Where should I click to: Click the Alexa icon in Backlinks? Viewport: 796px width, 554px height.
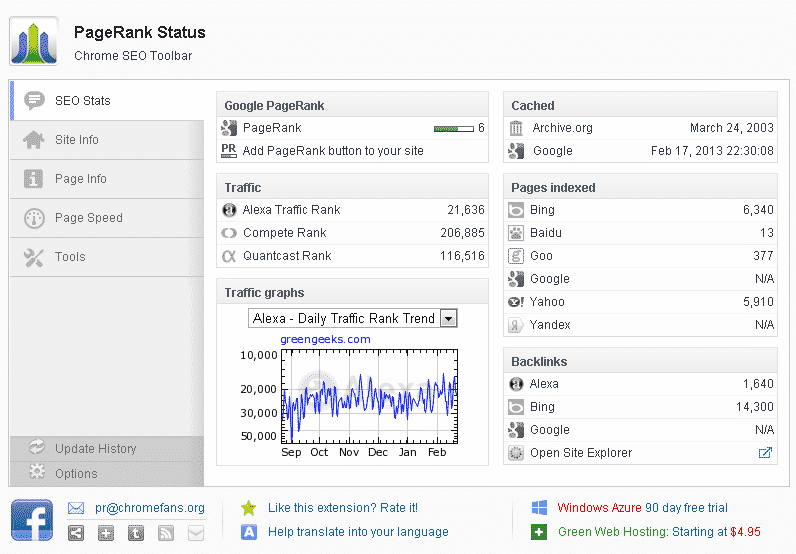516,384
